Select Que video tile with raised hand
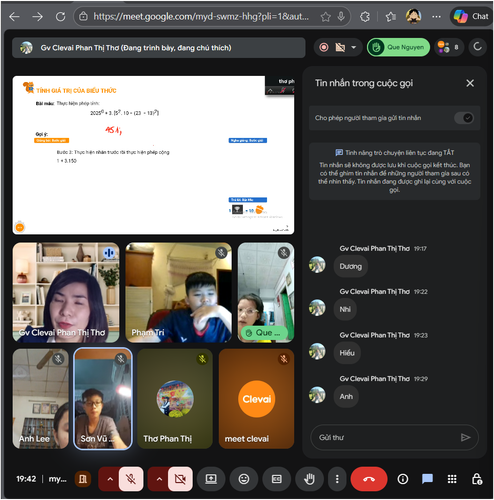Image resolution: width=494 pixels, height=500 pixels. pyautogui.click(x=266, y=293)
